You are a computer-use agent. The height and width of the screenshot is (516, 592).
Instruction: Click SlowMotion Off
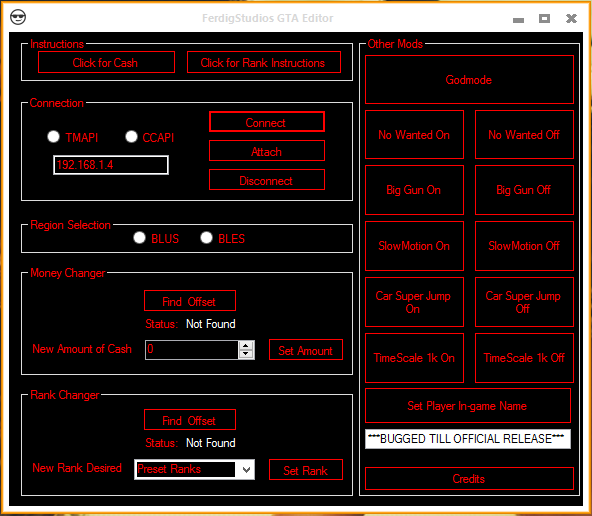tap(524, 246)
